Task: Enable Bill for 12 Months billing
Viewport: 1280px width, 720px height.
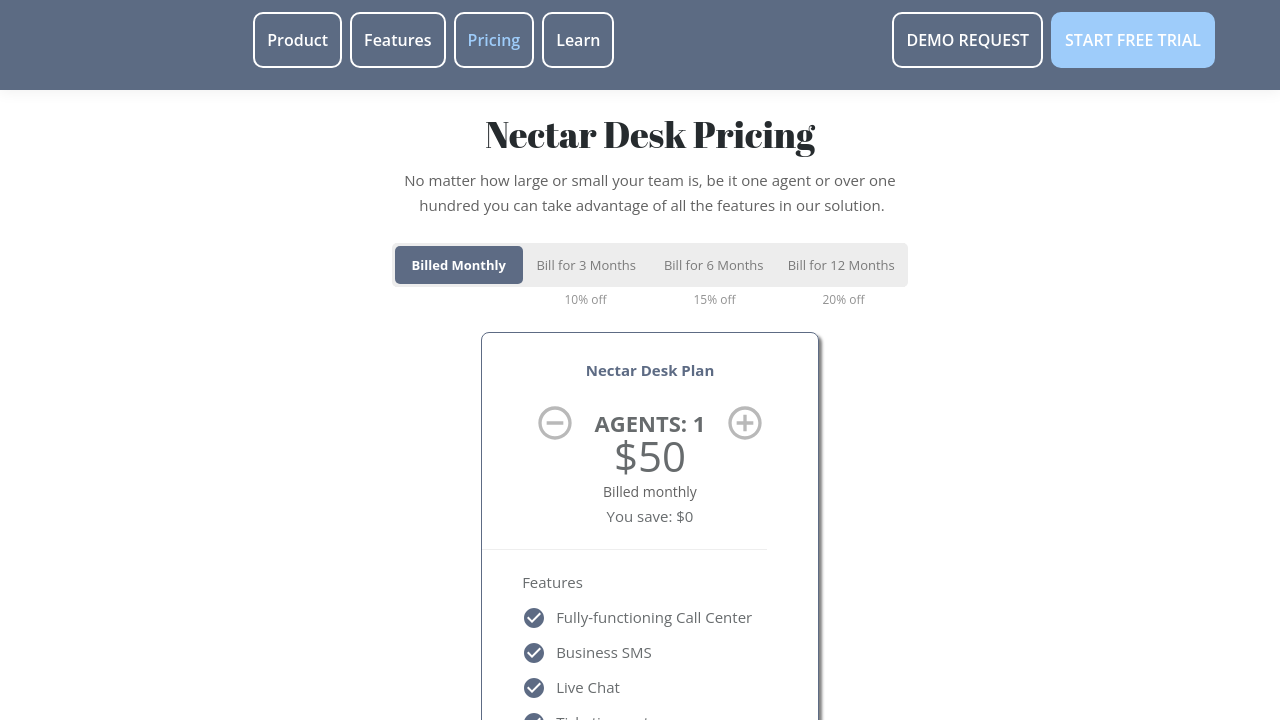Action: click(841, 265)
